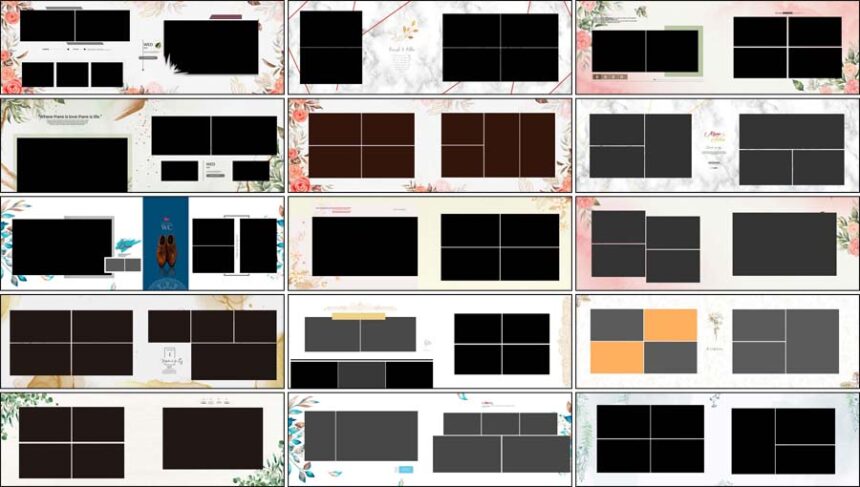Open the teal leaves template with grey placeholders
Viewport: 860px width, 487px height.
click(x=430, y=439)
